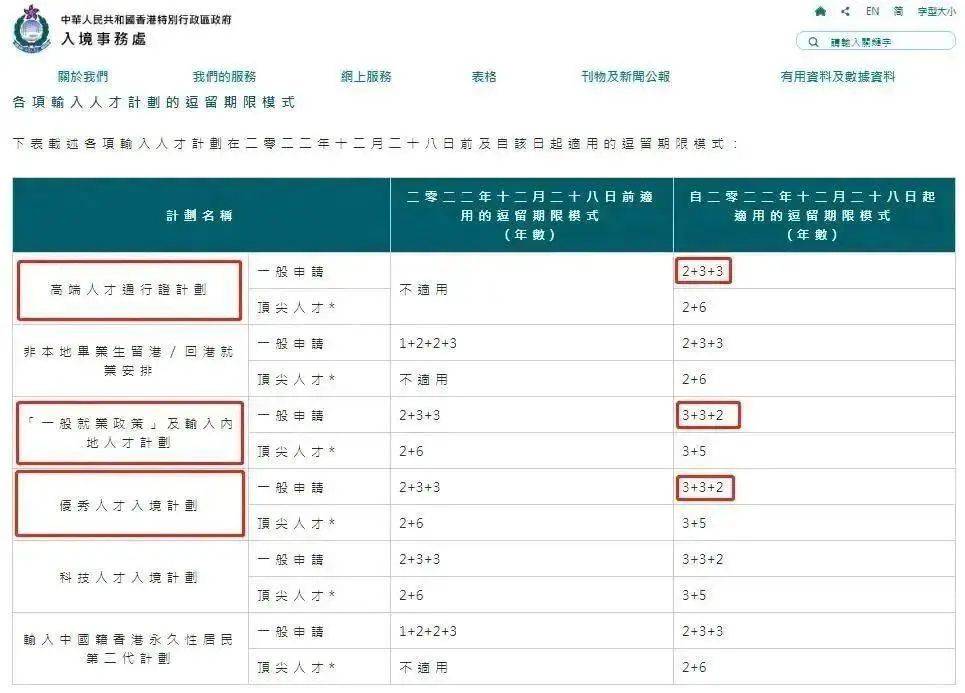Switch language to EN
The height and width of the screenshot is (693, 965).
point(871,12)
